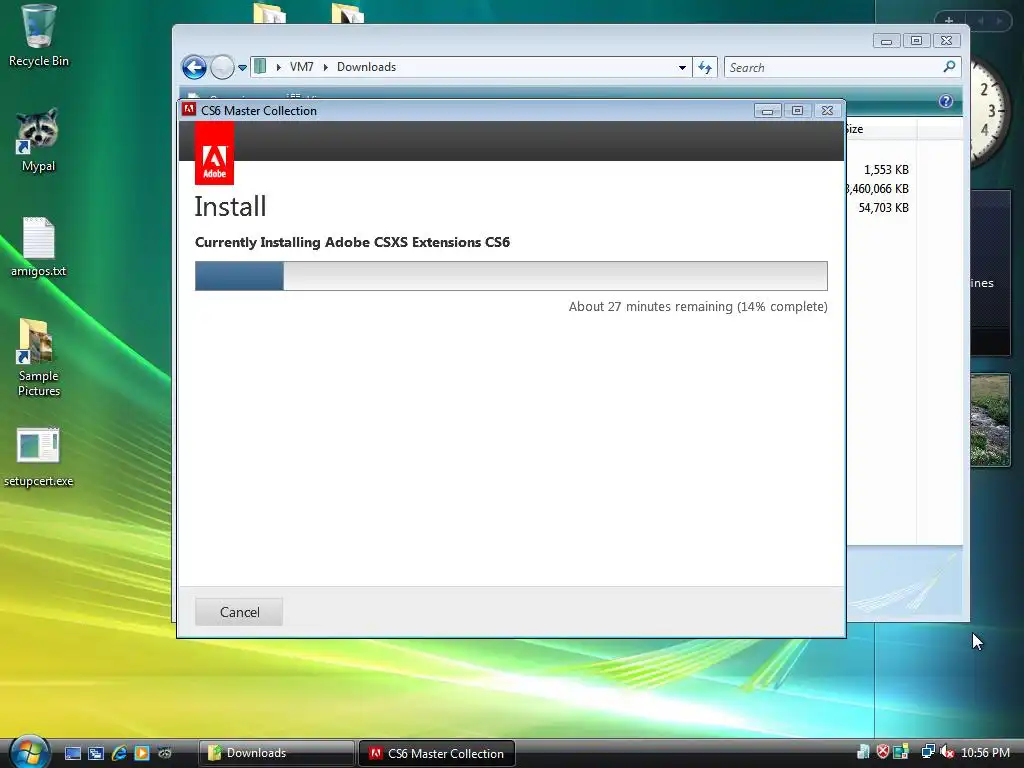Viewport: 1024px width, 768px height.
Task: Click the colored-squares tray icon near network
Action: coord(901,752)
